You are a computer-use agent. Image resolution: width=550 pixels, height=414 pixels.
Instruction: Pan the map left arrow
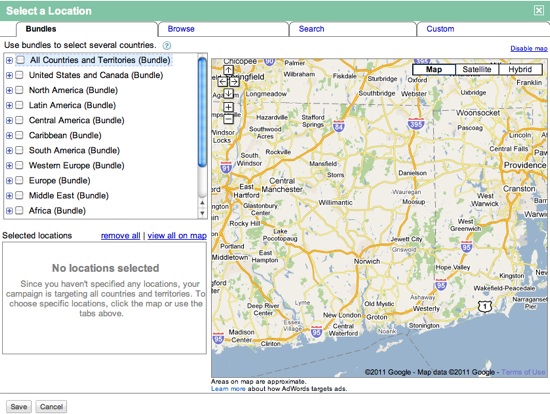point(223,82)
